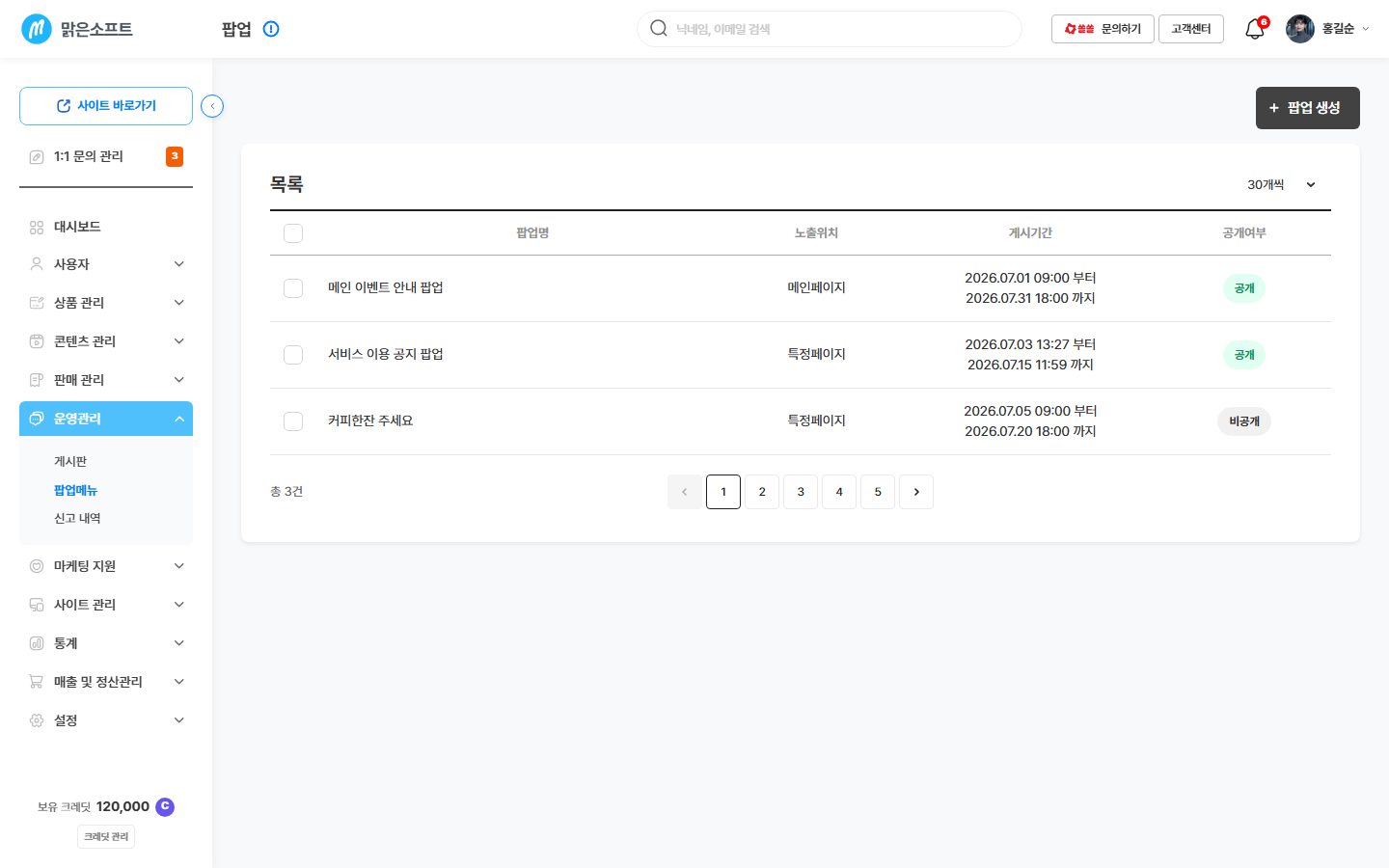The height and width of the screenshot is (868, 1389).
Task: Click the 사이트 관리 icon
Action: coord(37,605)
